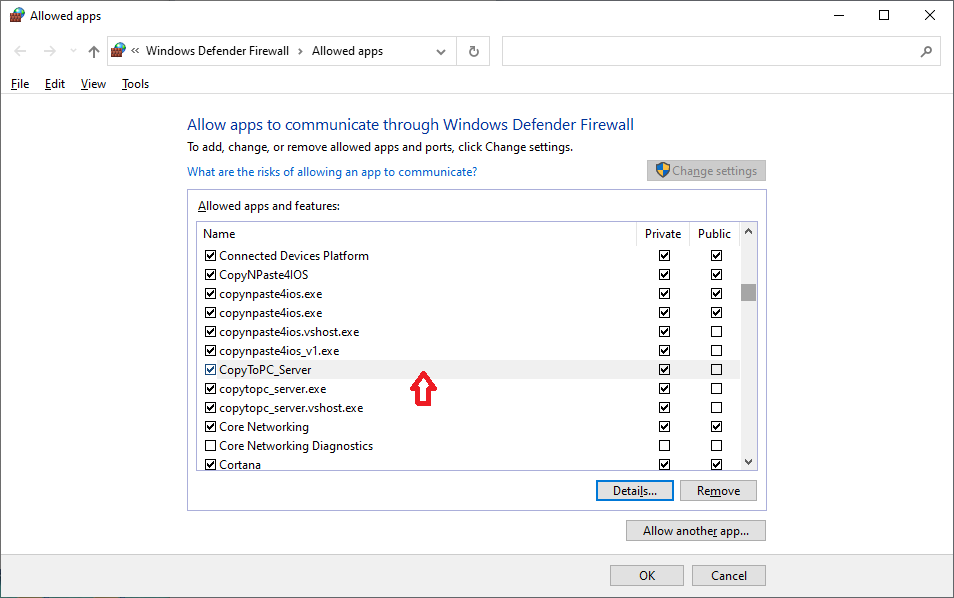This screenshot has height=598, width=954.
Task: Toggle Private for copytopc_server.vshost.exe
Action: (x=664, y=408)
